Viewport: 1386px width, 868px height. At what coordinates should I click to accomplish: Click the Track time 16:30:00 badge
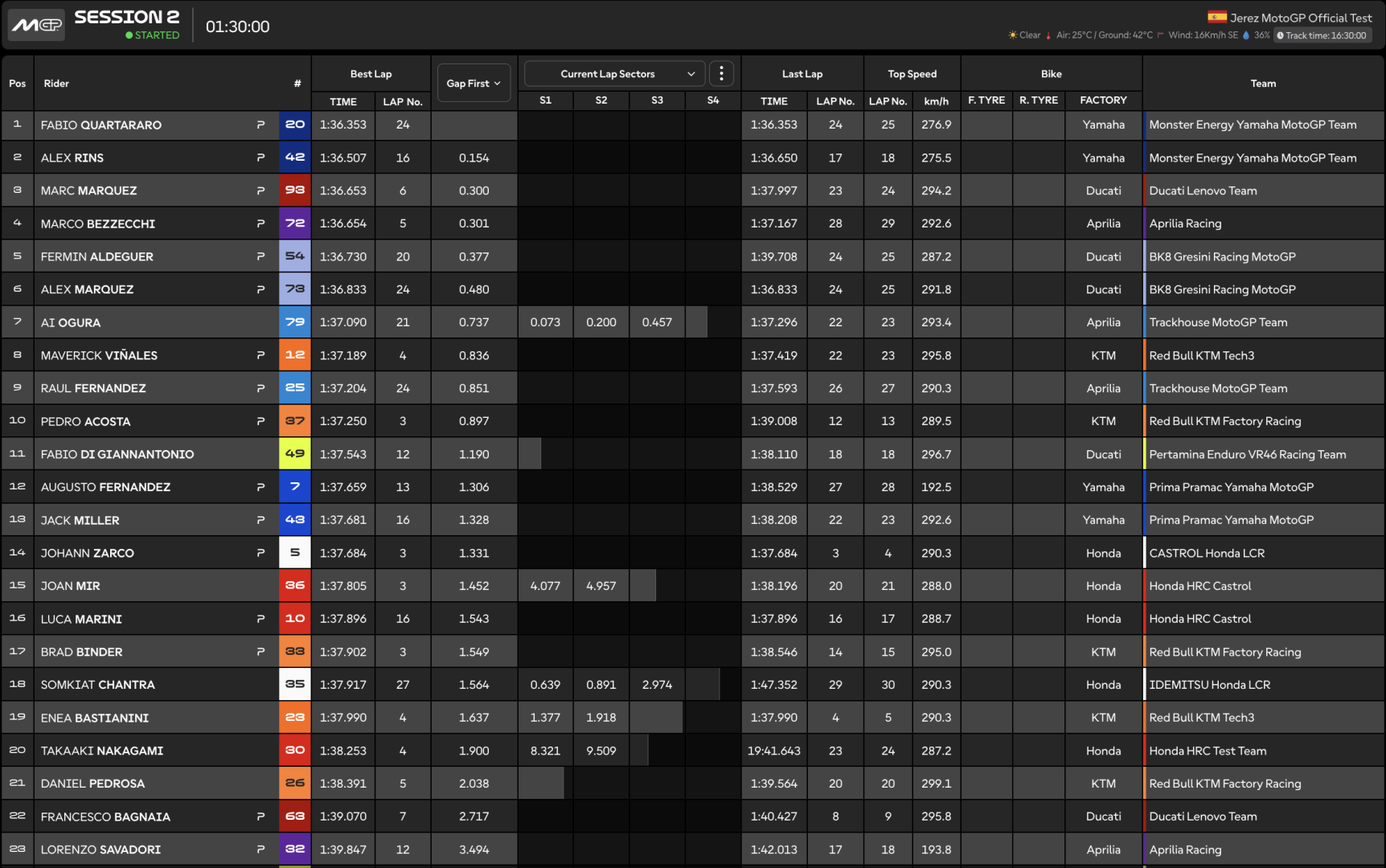pos(1322,35)
